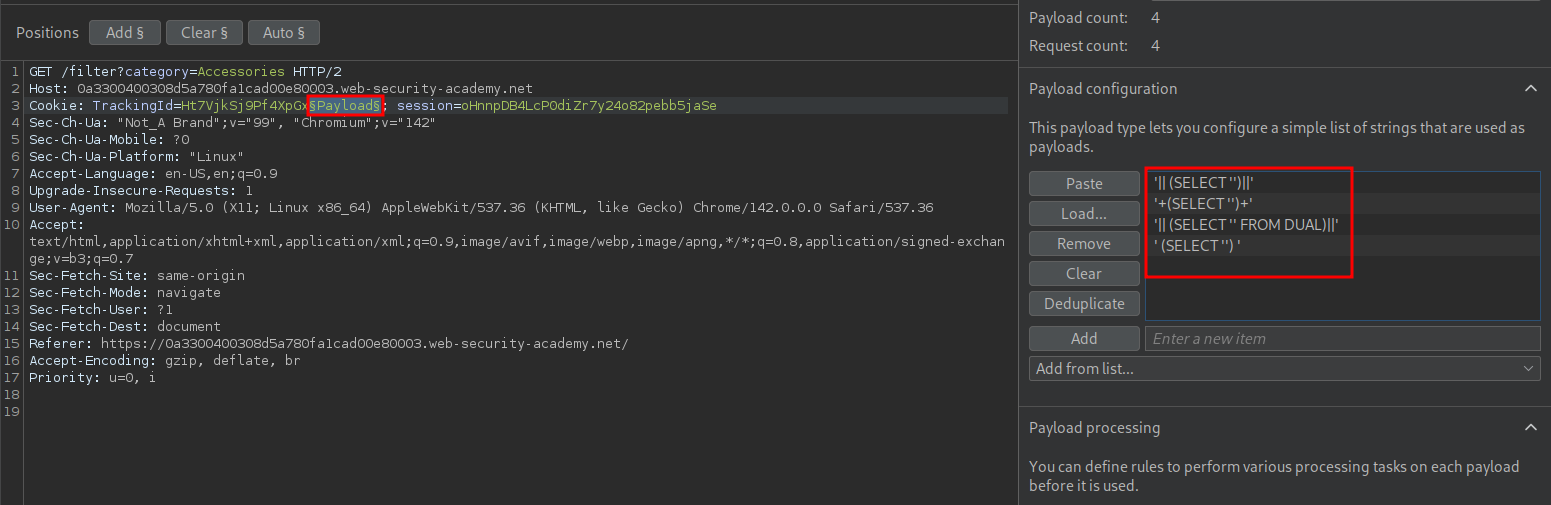Select the payload containing FROM DUAL

click(x=1245, y=225)
